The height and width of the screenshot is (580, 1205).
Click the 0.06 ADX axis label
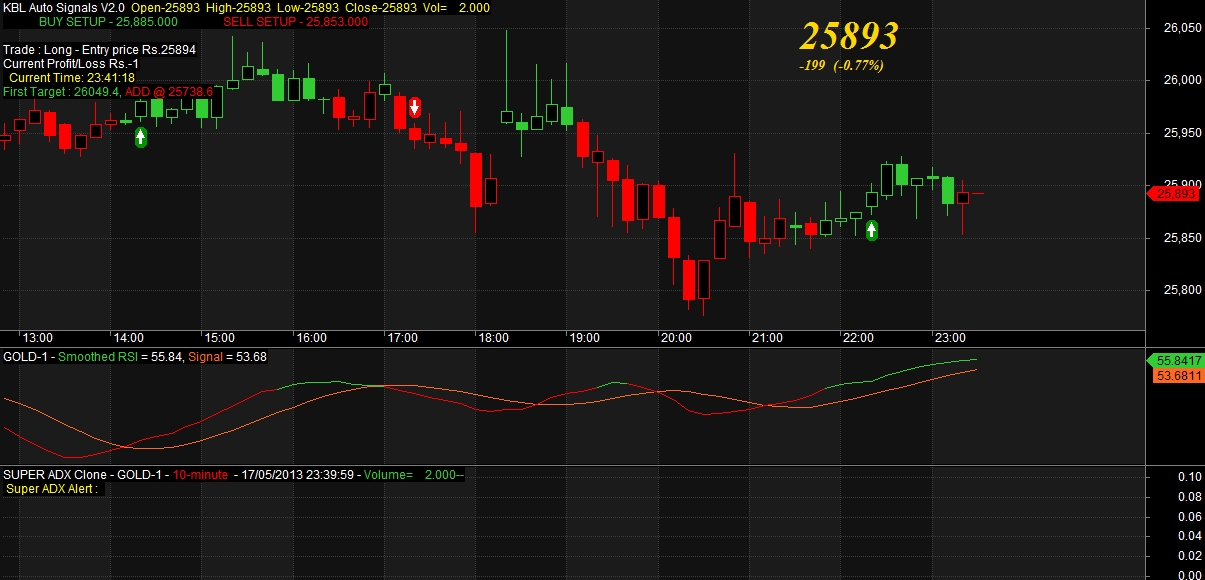(1190, 516)
